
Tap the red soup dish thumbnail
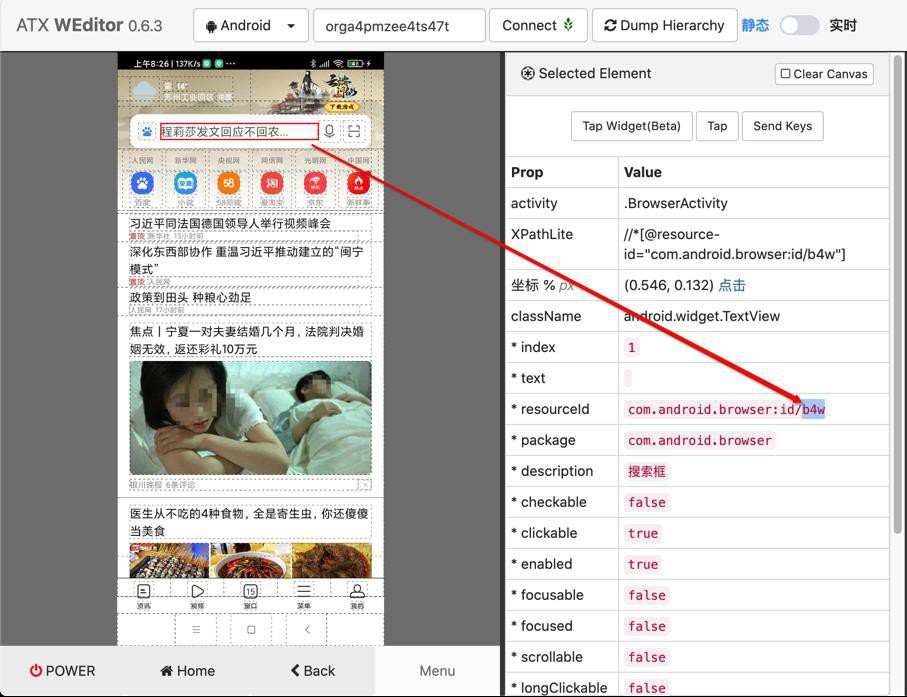coord(250,560)
